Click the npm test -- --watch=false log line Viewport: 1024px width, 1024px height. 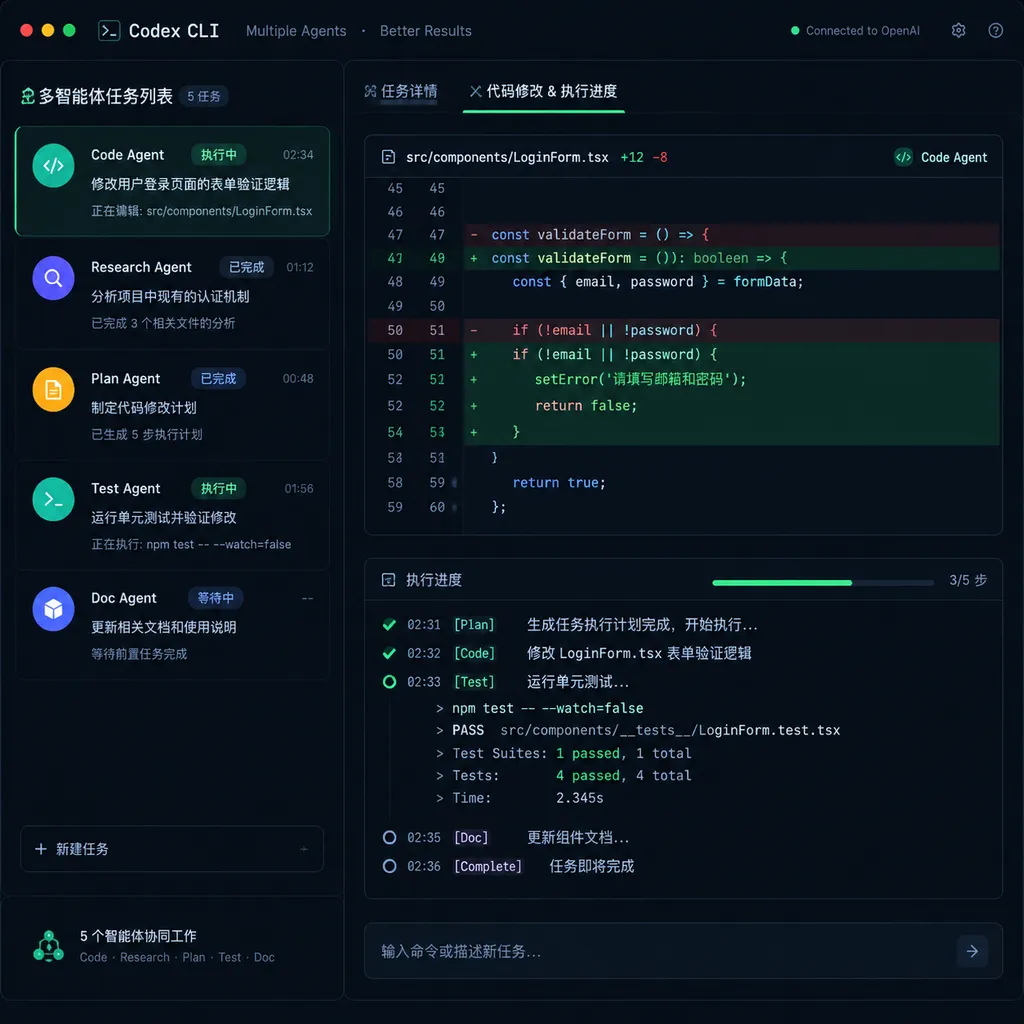coord(540,708)
